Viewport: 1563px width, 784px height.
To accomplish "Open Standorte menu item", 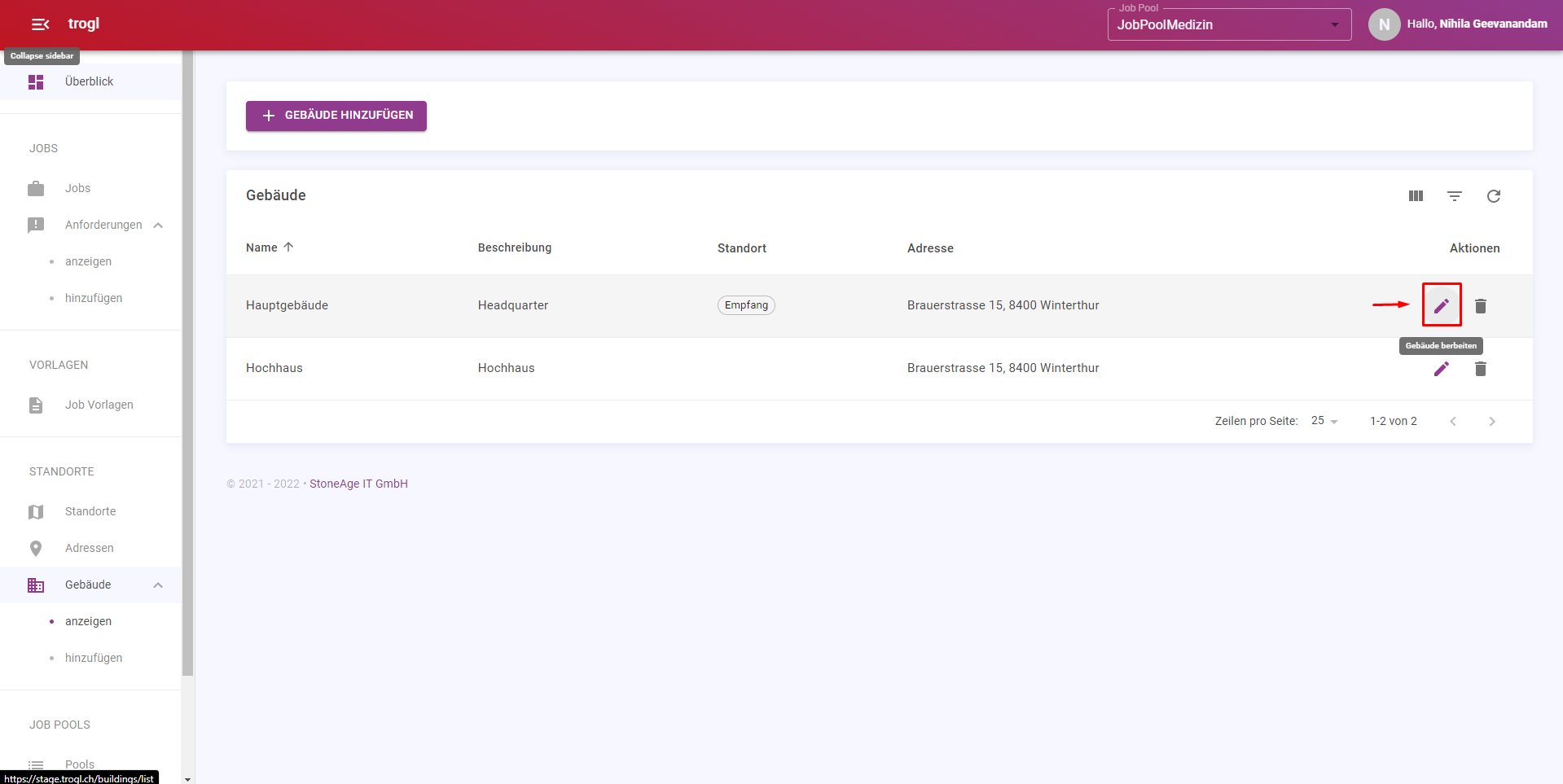I will coord(90,511).
